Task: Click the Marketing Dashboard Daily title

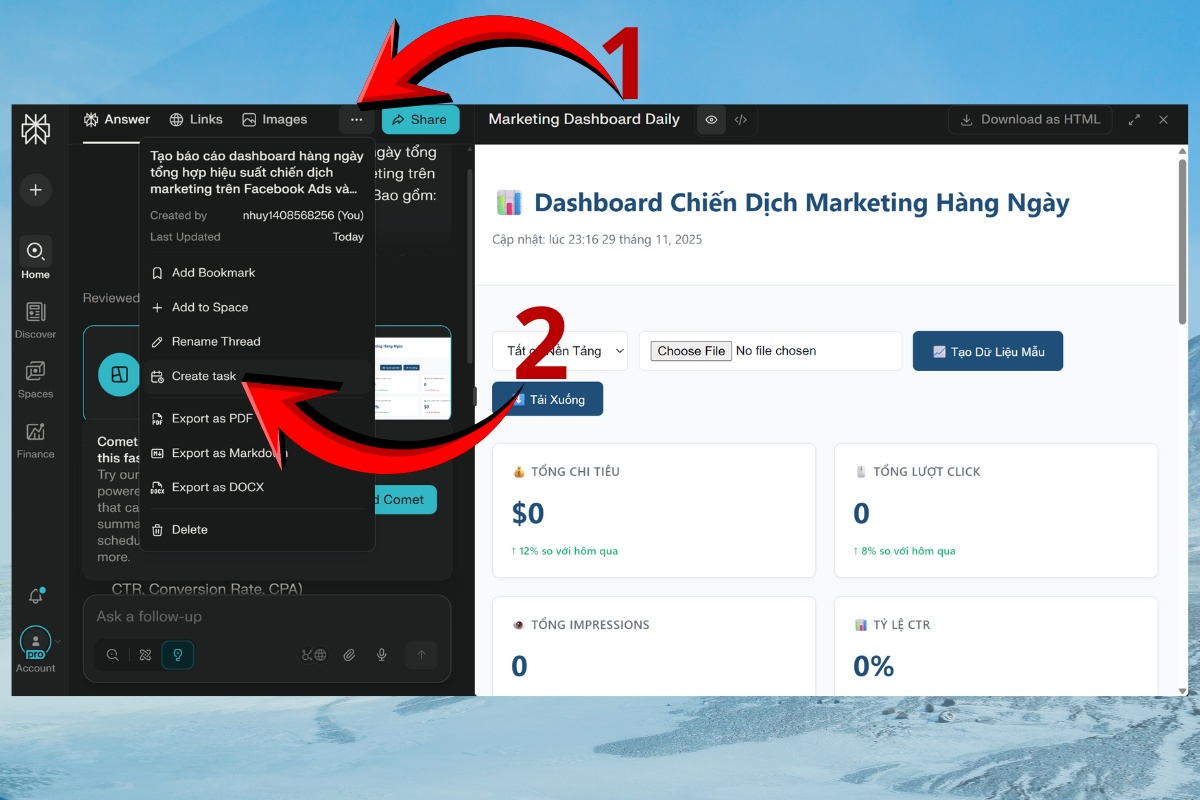Action: [584, 119]
